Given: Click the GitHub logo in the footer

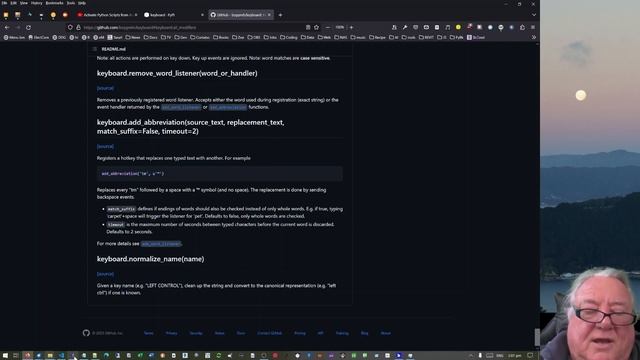Looking at the screenshot, I should coord(86,333).
